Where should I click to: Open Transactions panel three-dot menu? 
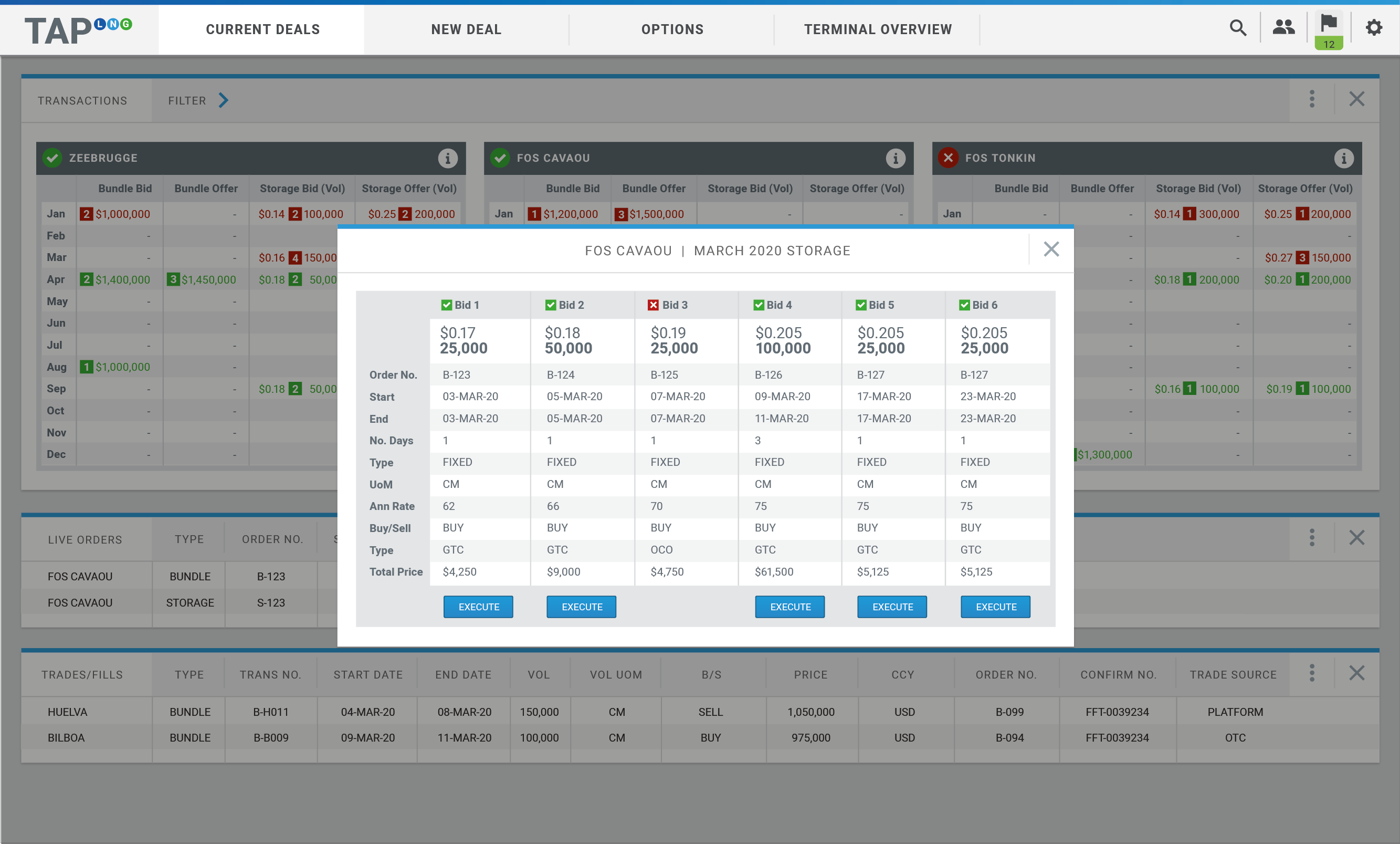[1311, 99]
